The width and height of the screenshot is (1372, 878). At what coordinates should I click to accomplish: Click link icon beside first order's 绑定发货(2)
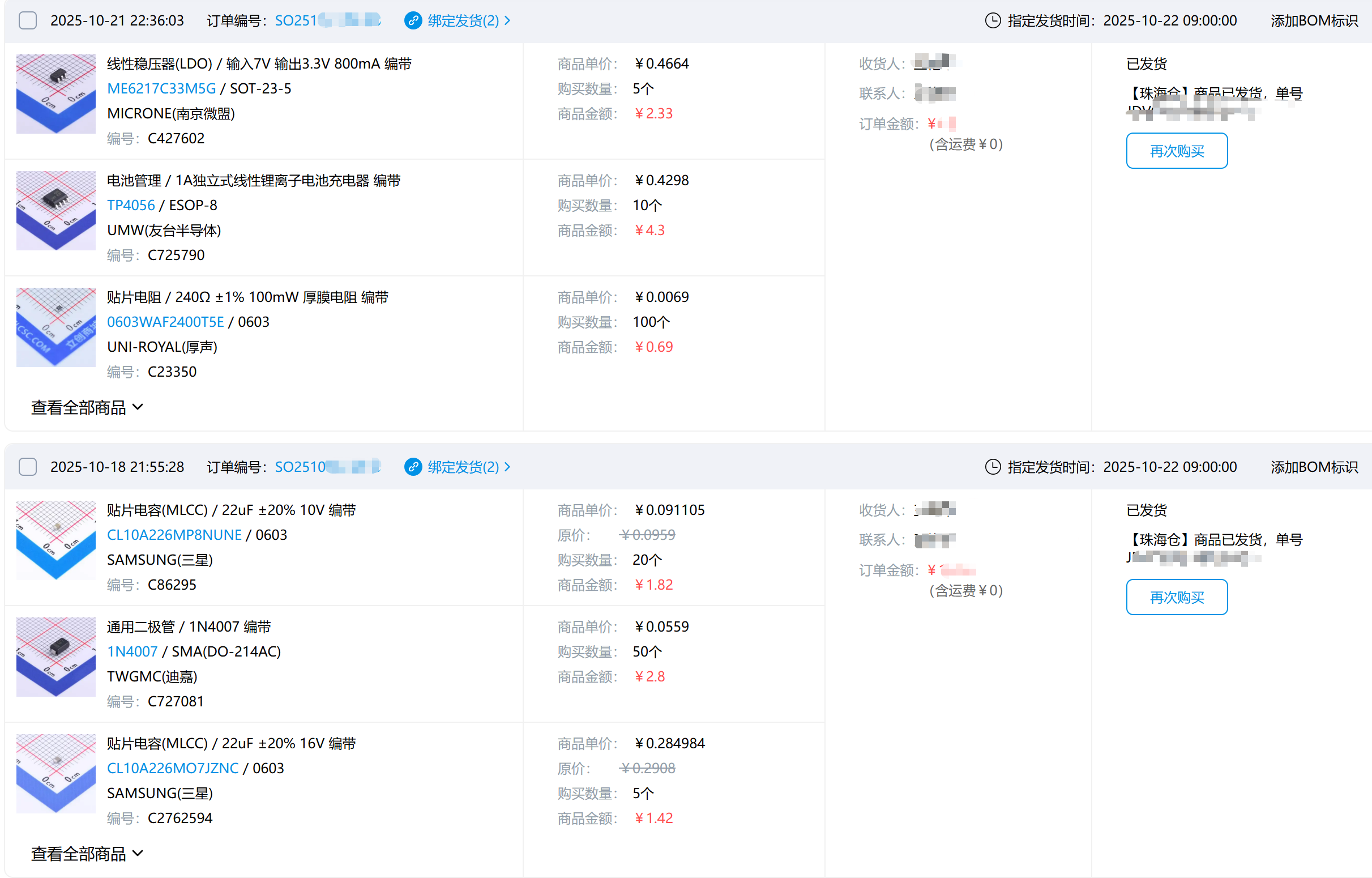(x=413, y=20)
